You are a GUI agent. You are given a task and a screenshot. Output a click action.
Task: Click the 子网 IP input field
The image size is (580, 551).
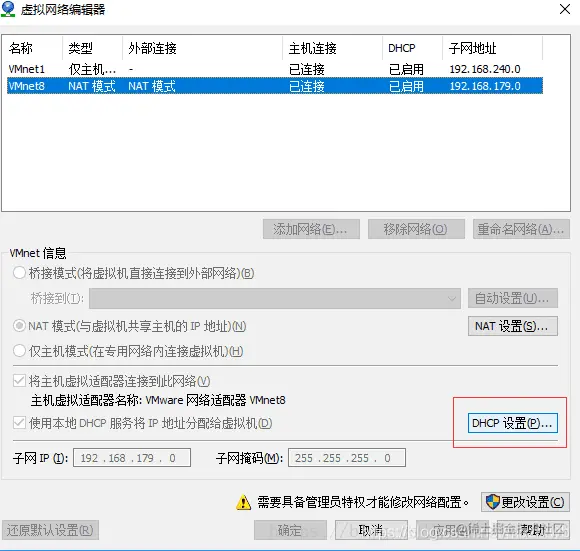point(132,458)
